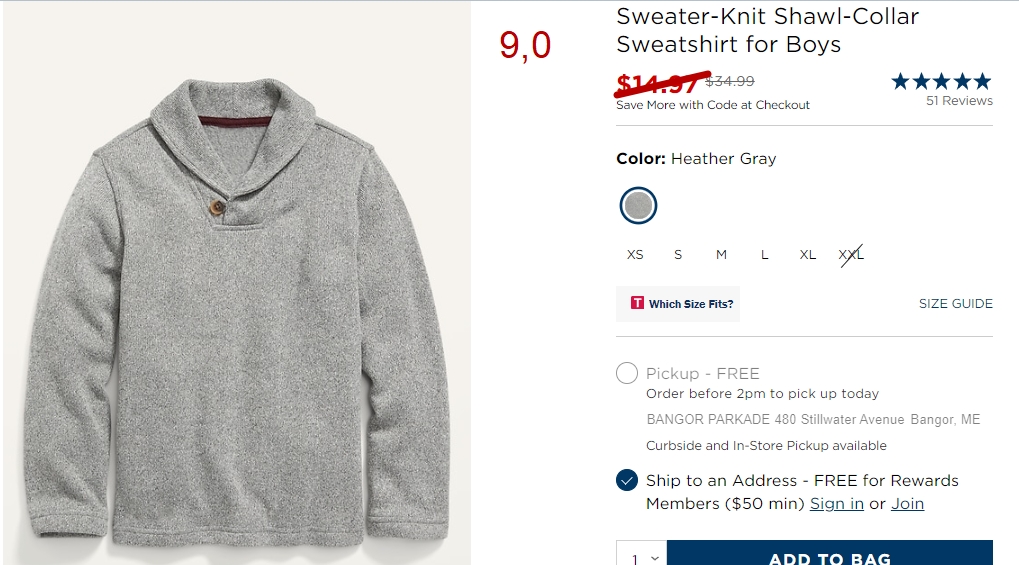The image size is (1019, 565).
Task: Select the Pickup - FREE radio option
Action: click(626, 373)
